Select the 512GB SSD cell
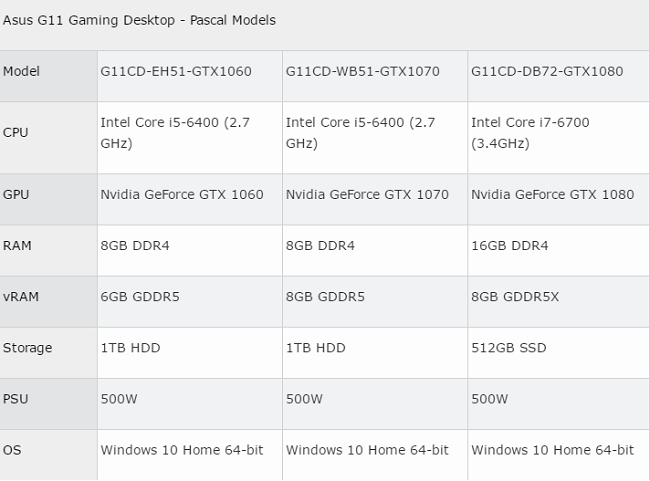Screen dimensions: 650x481 tap(509, 348)
